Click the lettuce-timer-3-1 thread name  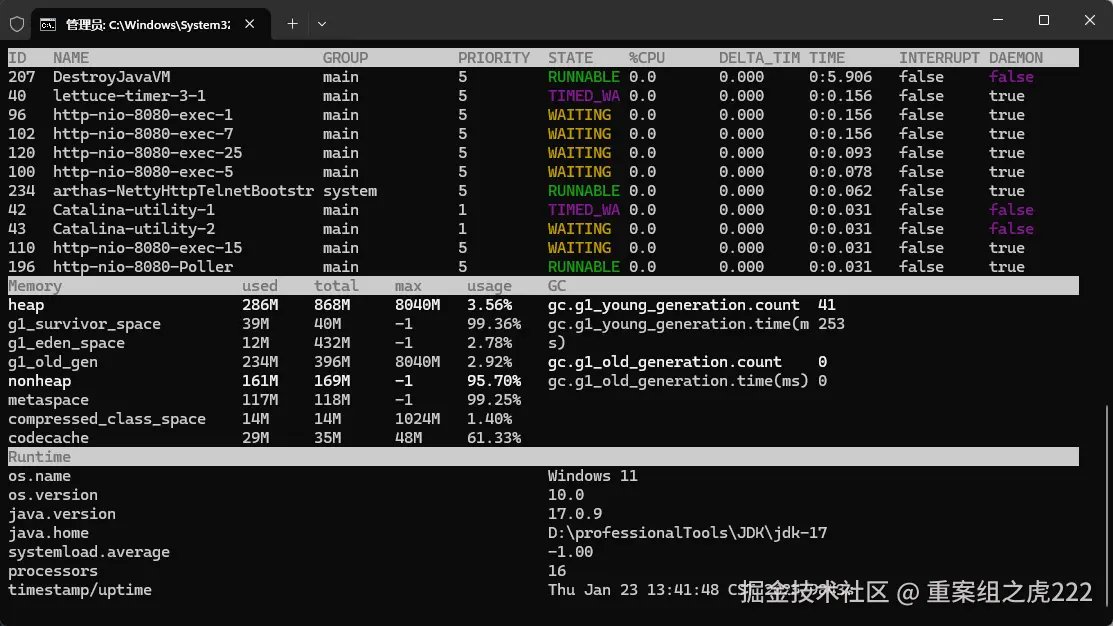pyautogui.click(x=129, y=96)
